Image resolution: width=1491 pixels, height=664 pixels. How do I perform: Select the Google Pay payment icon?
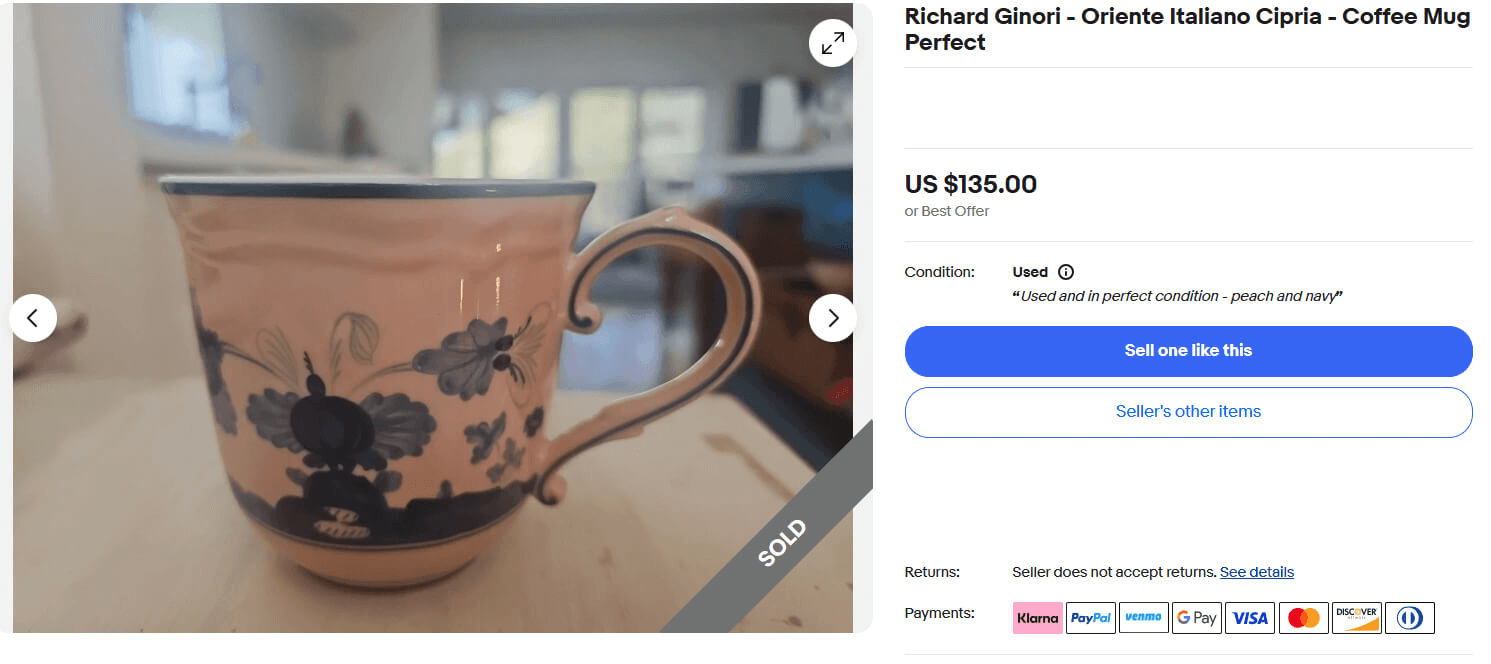(1197, 617)
